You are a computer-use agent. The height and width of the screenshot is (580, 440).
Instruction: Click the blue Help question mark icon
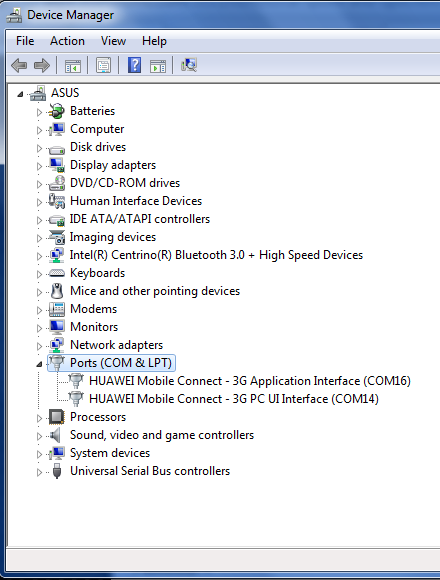tap(134, 65)
